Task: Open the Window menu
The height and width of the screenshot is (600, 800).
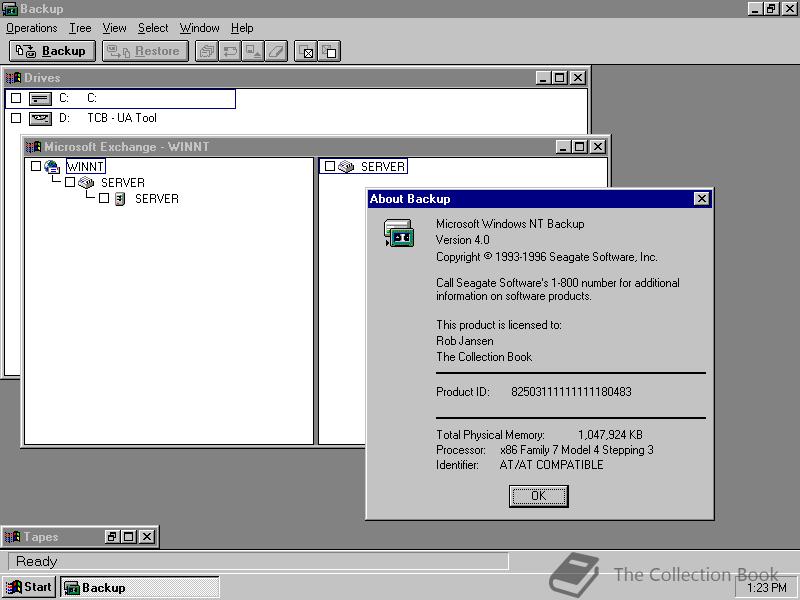Action: click(x=199, y=28)
